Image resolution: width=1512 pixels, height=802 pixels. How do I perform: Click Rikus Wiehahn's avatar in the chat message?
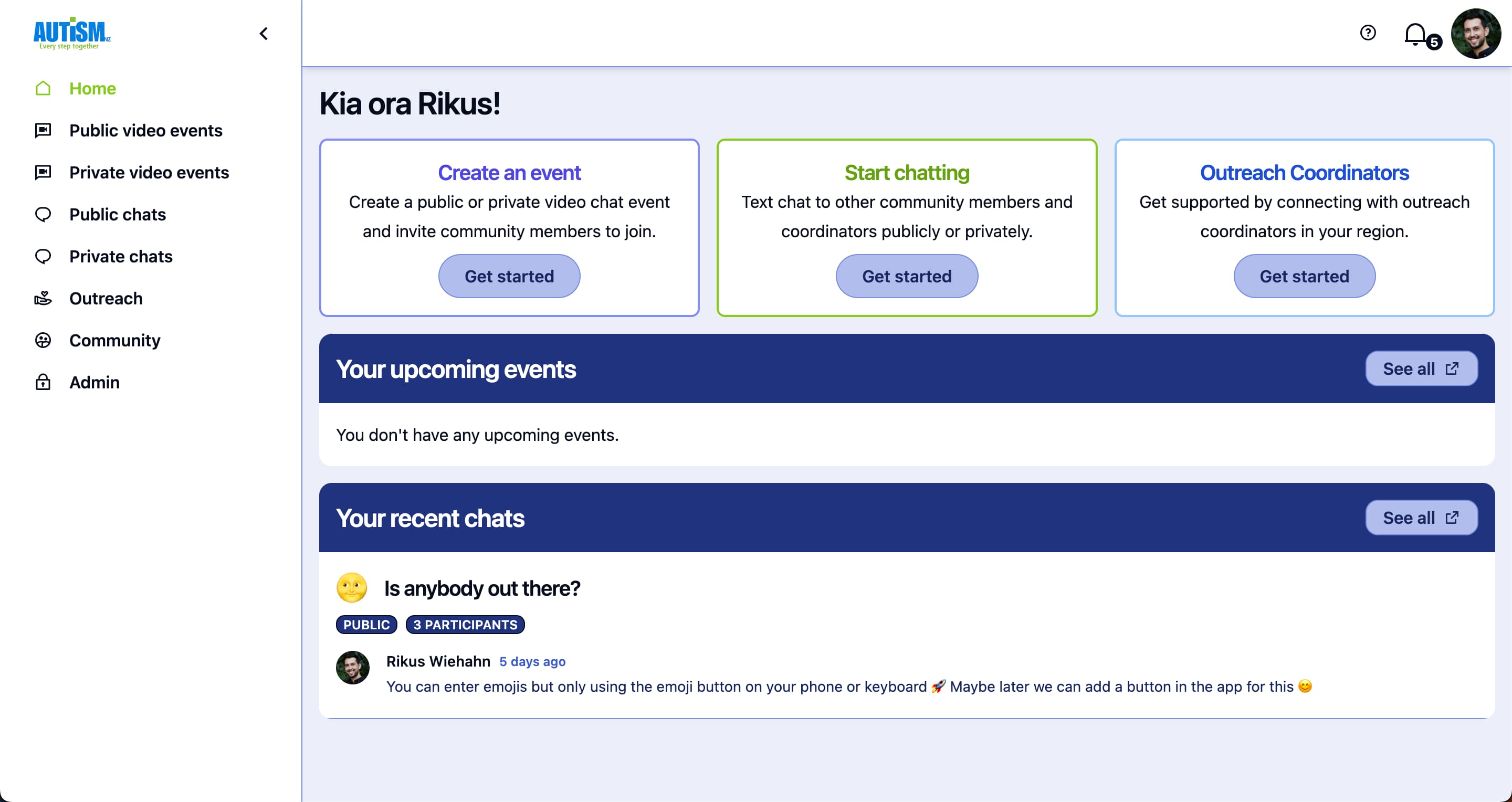(352, 668)
